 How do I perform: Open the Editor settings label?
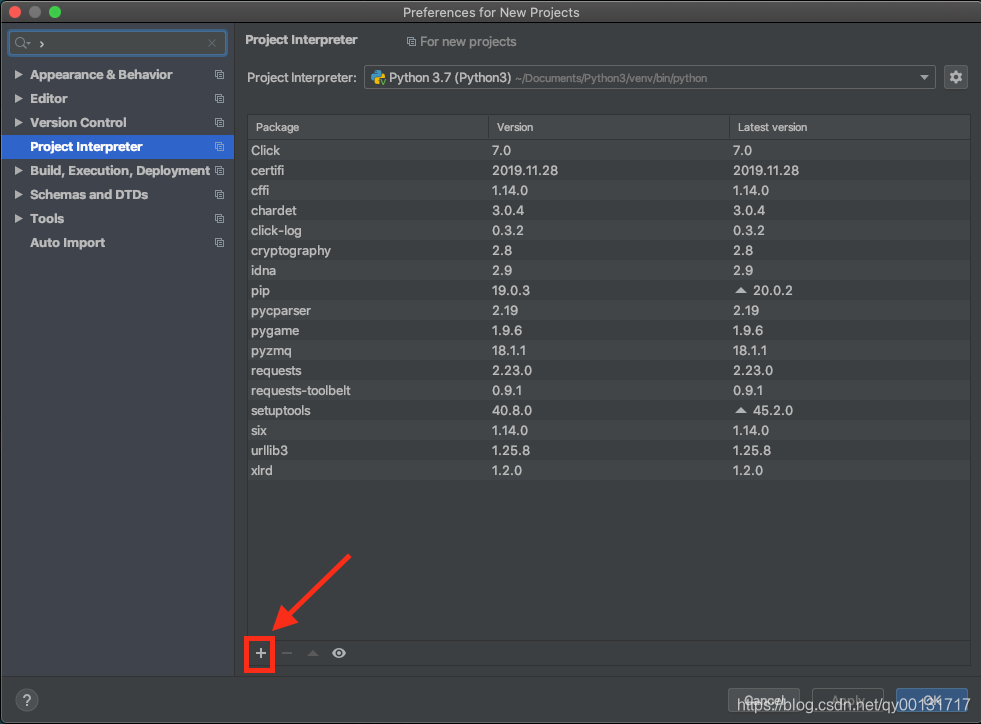pyautogui.click(x=49, y=98)
